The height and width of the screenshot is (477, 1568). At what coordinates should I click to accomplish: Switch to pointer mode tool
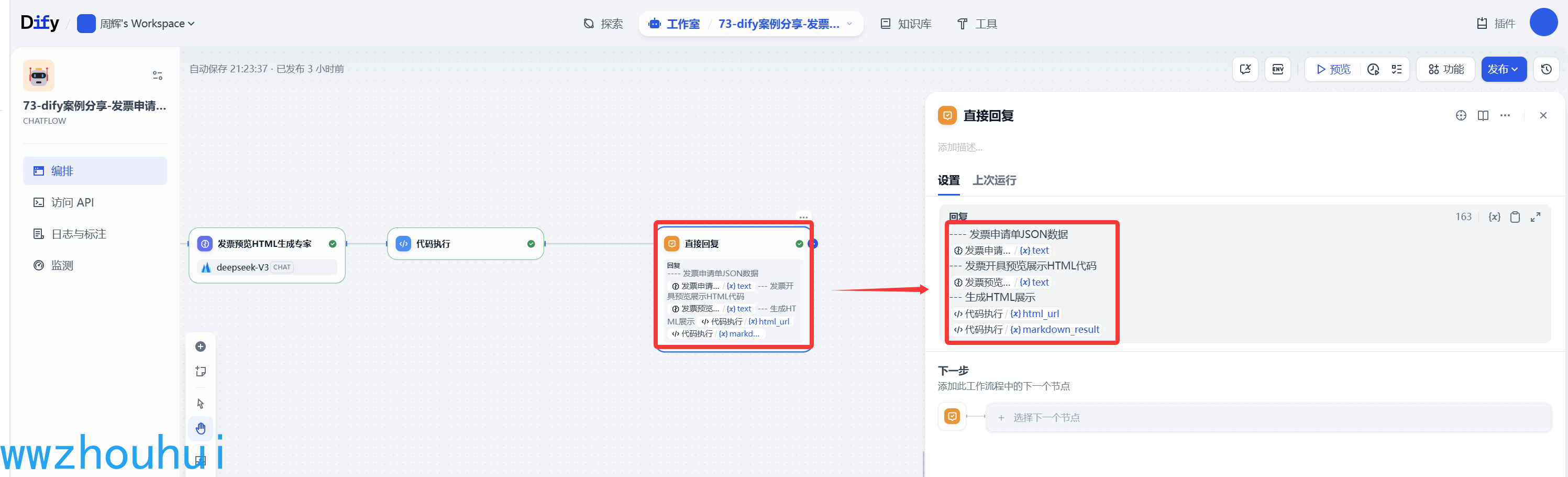click(200, 403)
